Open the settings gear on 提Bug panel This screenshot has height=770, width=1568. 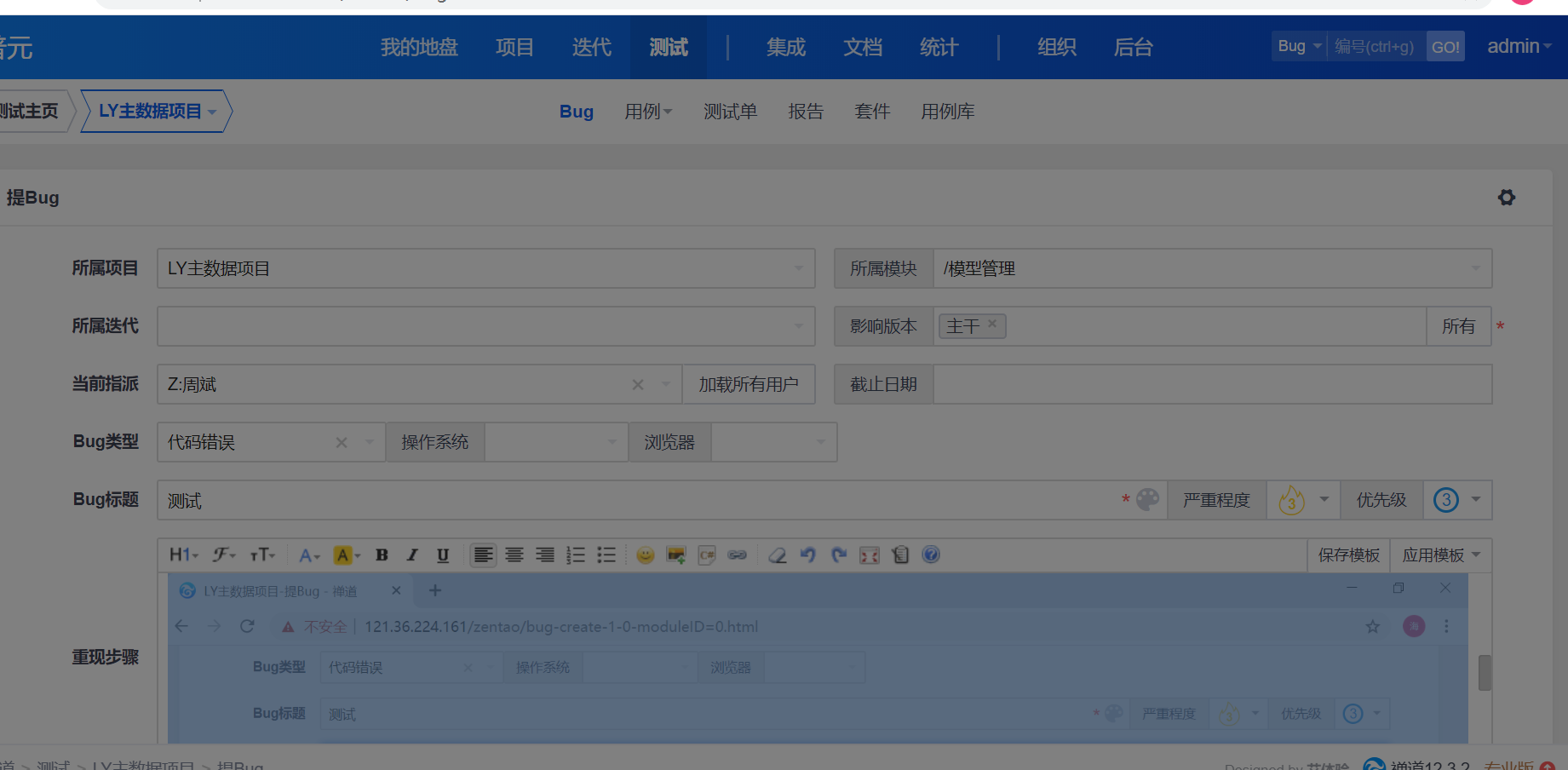[x=1506, y=198]
